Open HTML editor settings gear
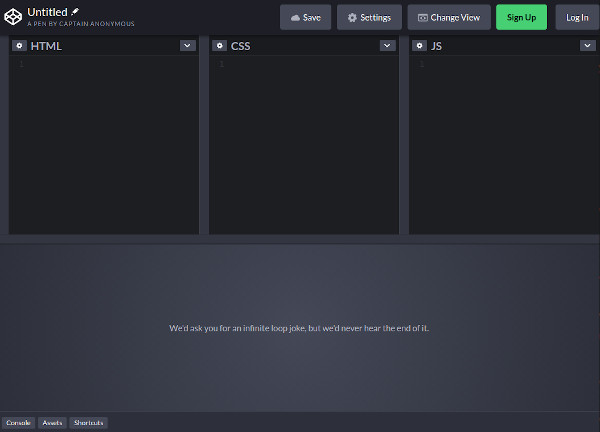The width and height of the screenshot is (600, 432). point(19,46)
